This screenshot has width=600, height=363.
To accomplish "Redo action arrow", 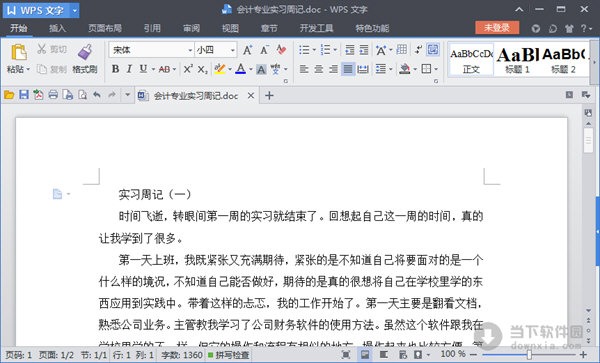I will (112, 95).
